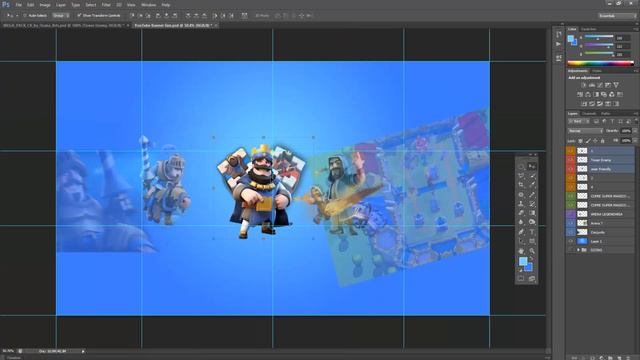The width and height of the screenshot is (640, 360).
Task: Switch to the Channels tab
Action: [589, 113]
